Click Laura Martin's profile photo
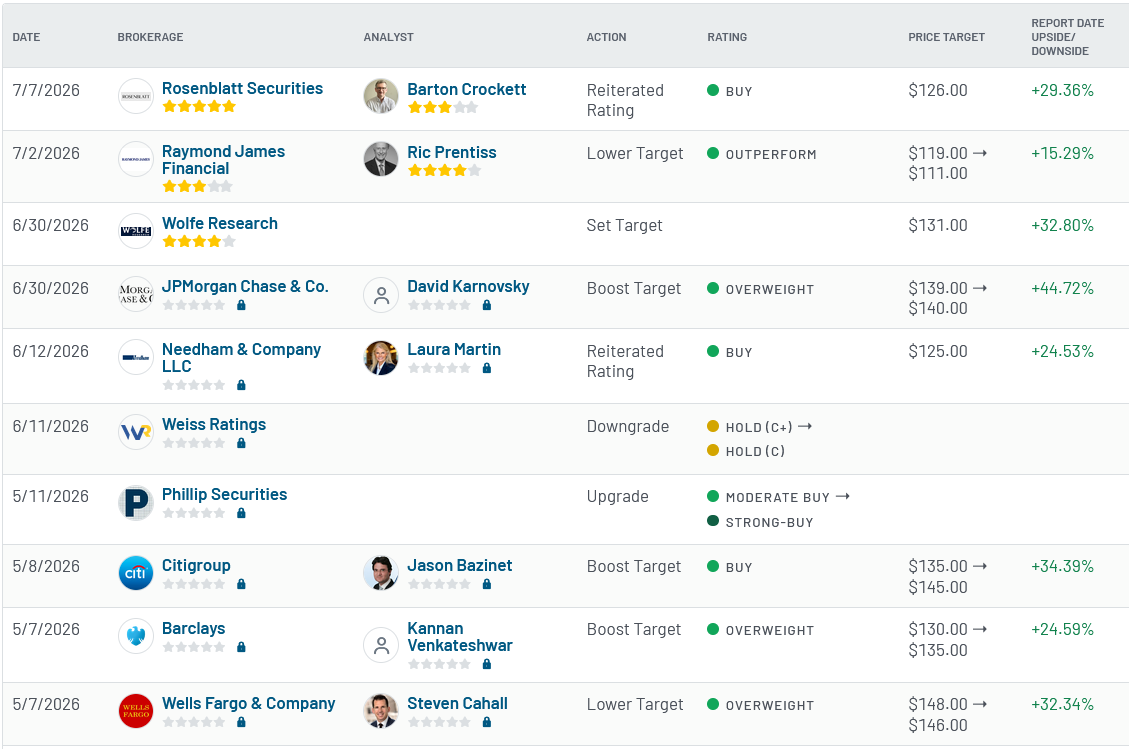 (x=381, y=358)
